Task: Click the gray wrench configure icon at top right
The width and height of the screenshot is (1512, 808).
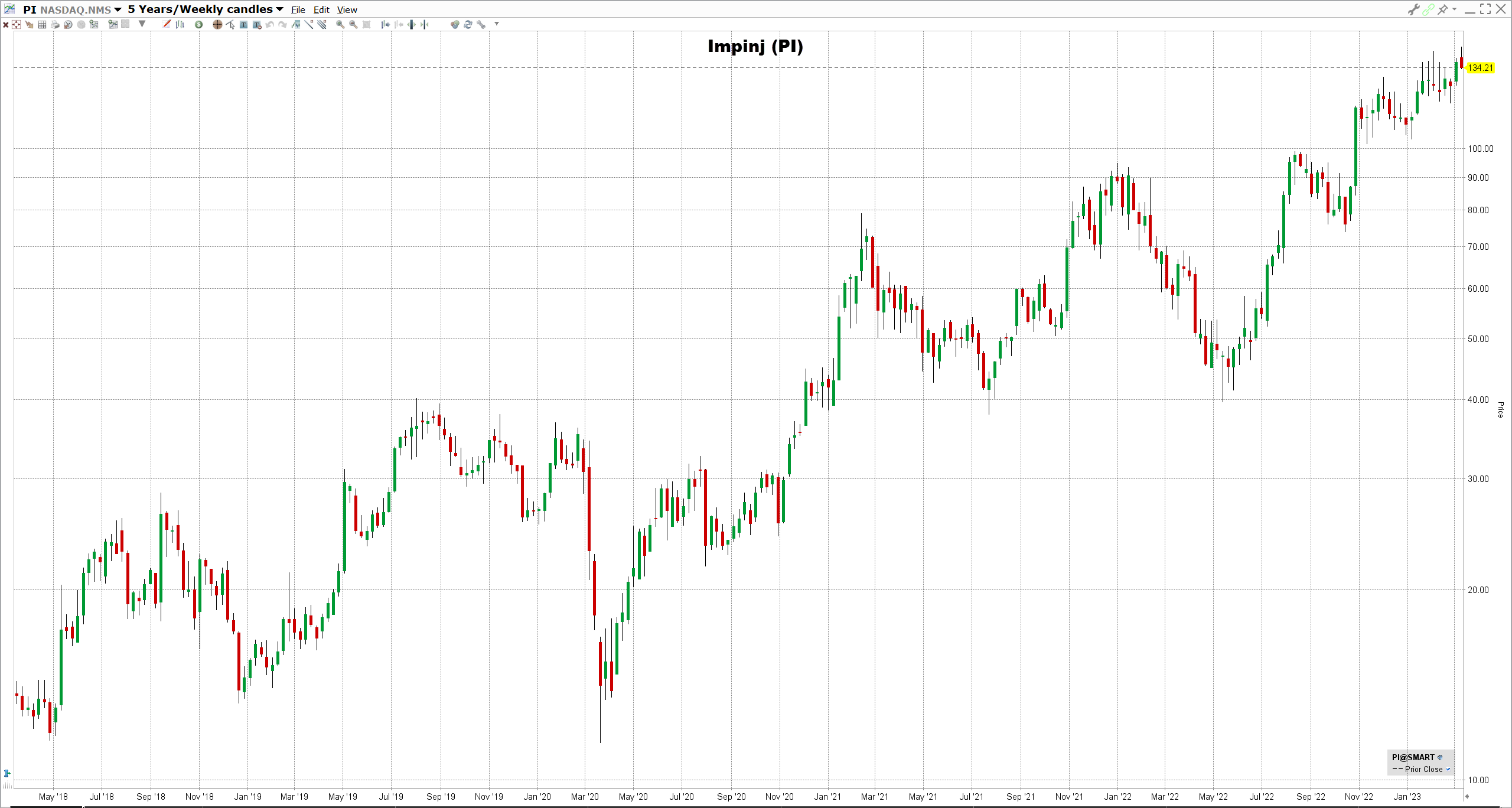Action: tap(1413, 9)
